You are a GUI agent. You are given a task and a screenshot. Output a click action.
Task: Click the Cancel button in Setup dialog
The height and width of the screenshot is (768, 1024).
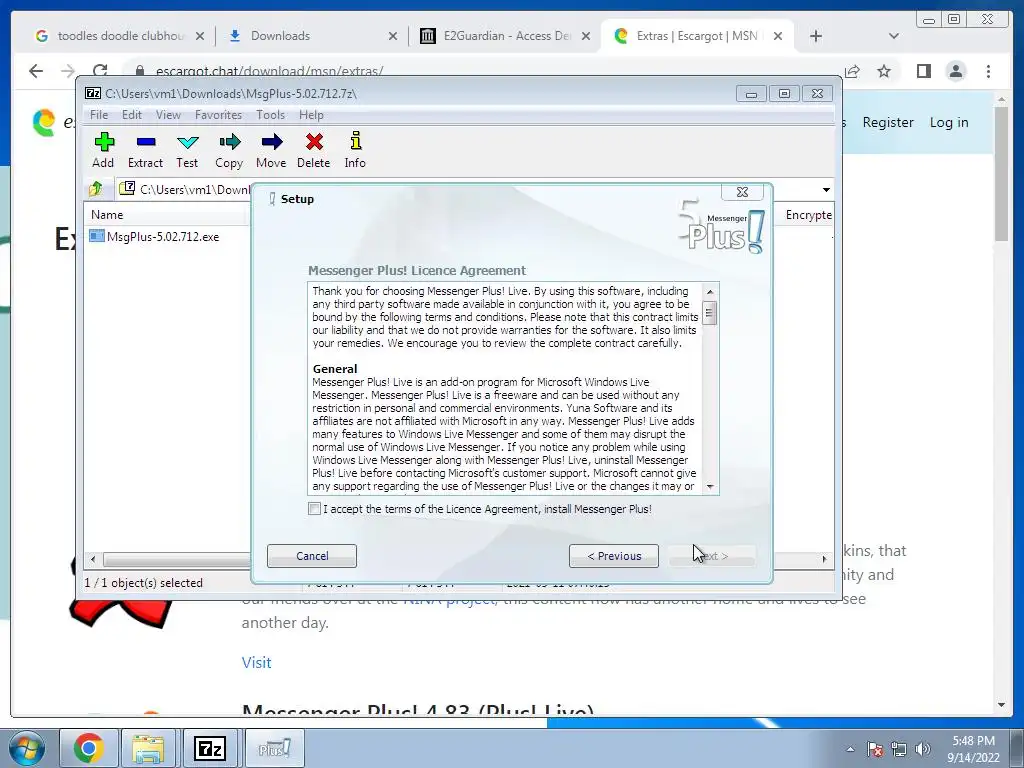click(x=312, y=556)
